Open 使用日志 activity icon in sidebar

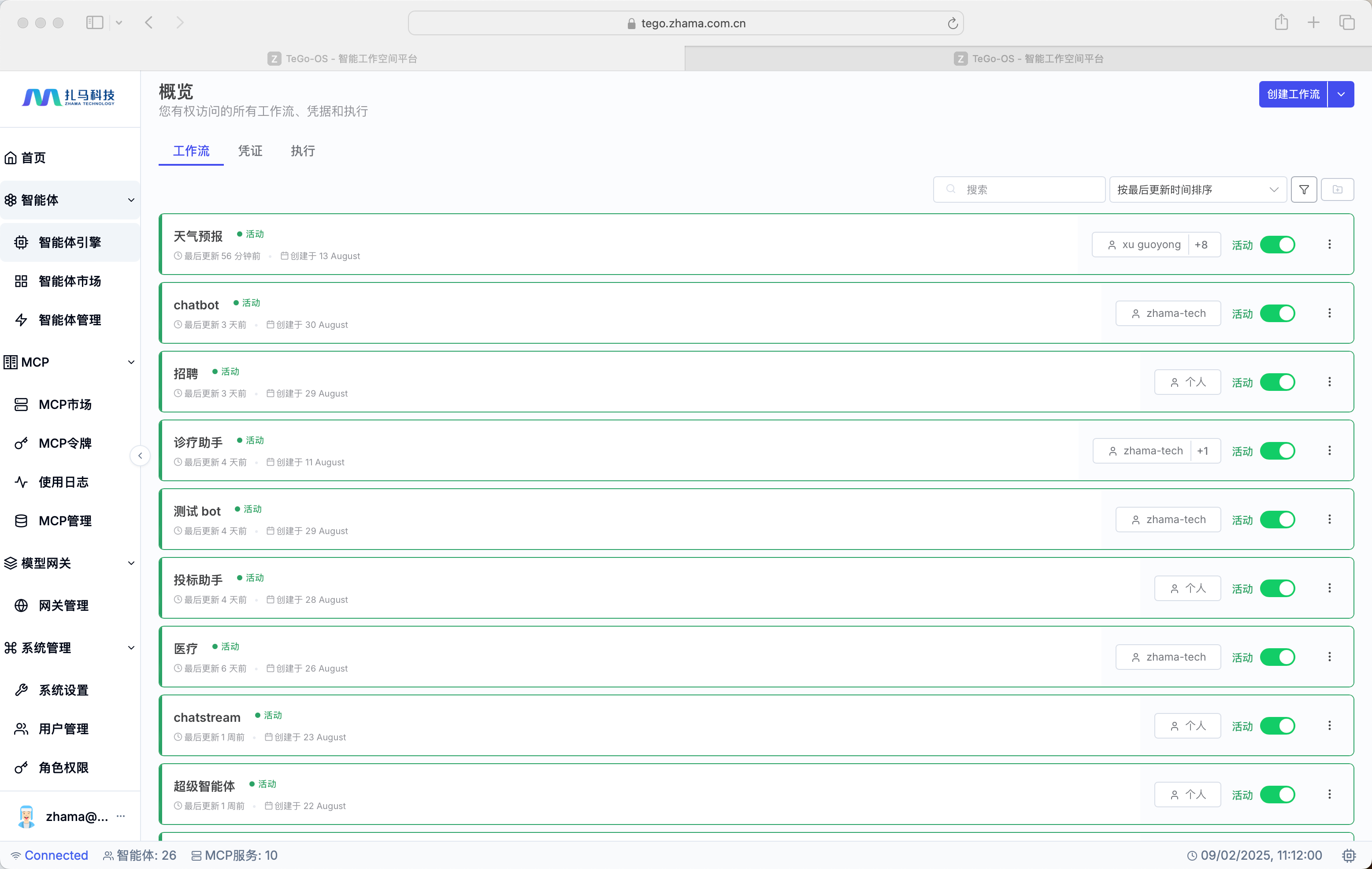21,482
